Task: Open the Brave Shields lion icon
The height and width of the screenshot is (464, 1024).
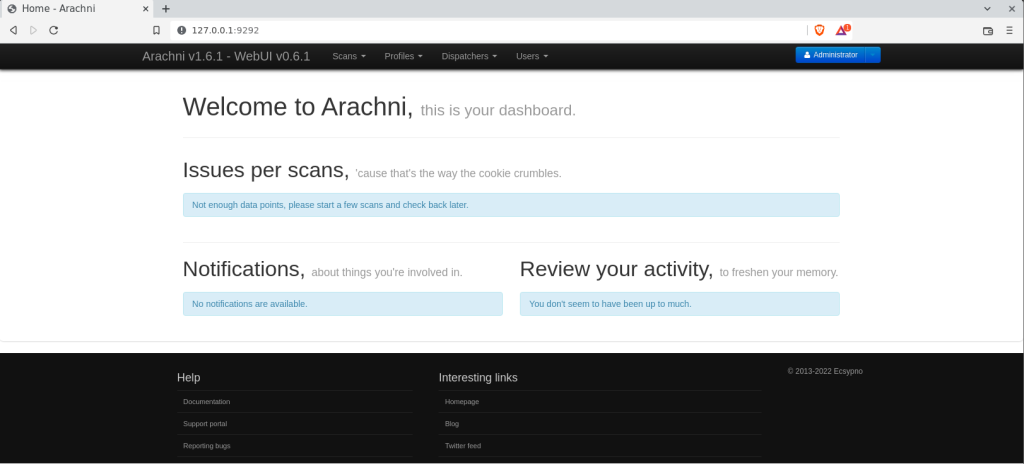Action: [820, 30]
